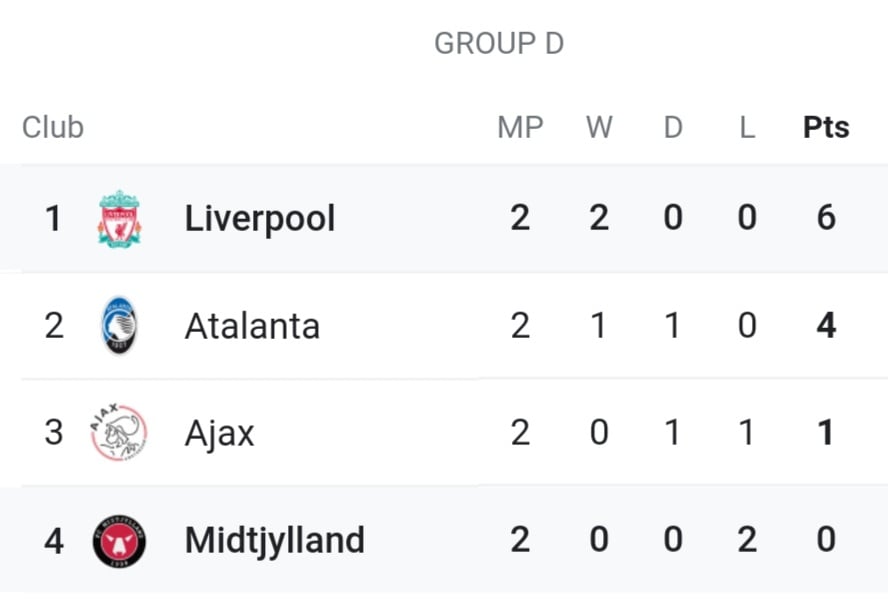Image resolution: width=888 pixels, height=608 pixels.
Task: Click the Pts column header
Action: [826, 127]
